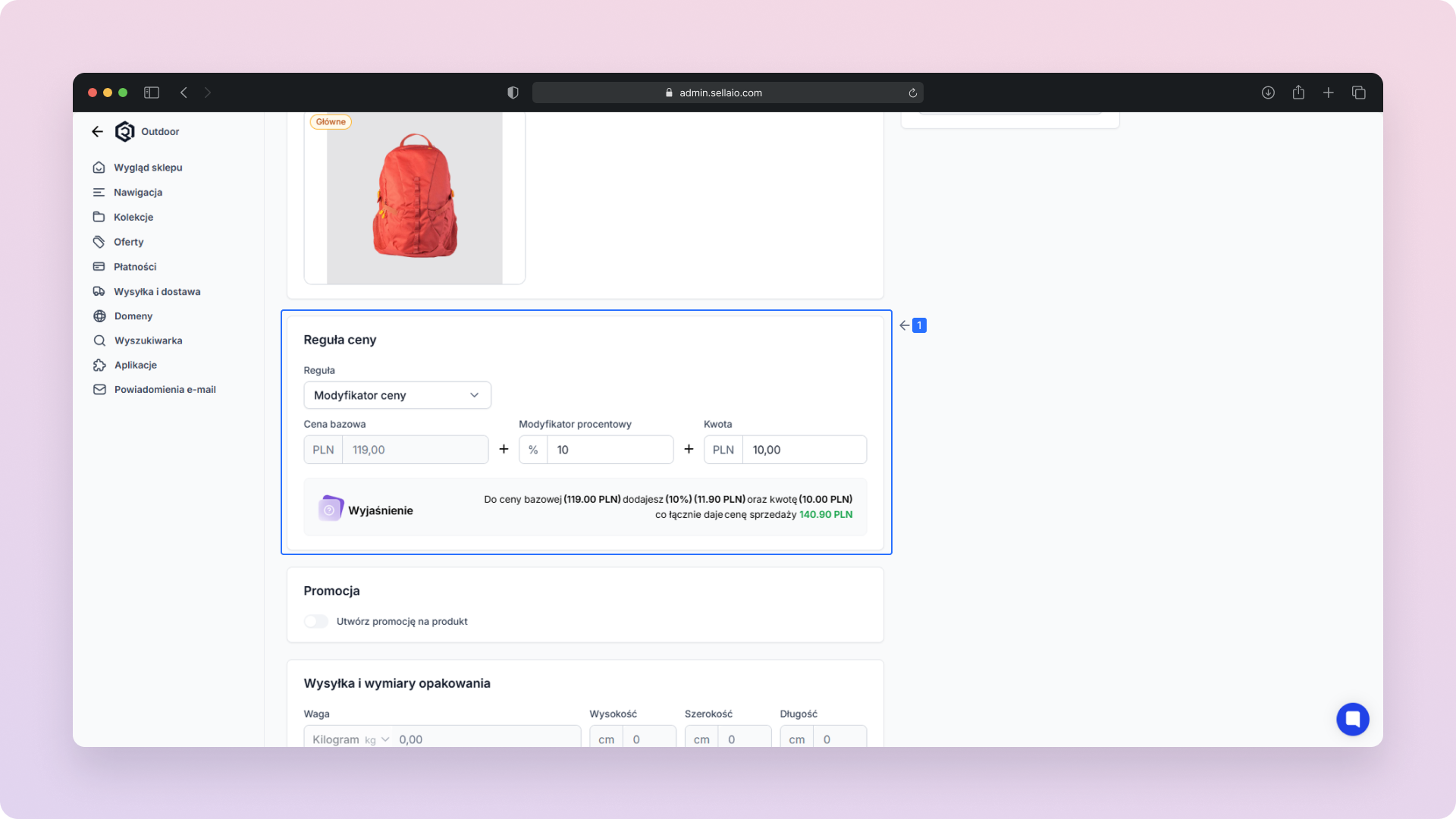Click the Nawigacja sidebar link
Viewport: 1456px width, 819px height.
[x=137, y=193]
